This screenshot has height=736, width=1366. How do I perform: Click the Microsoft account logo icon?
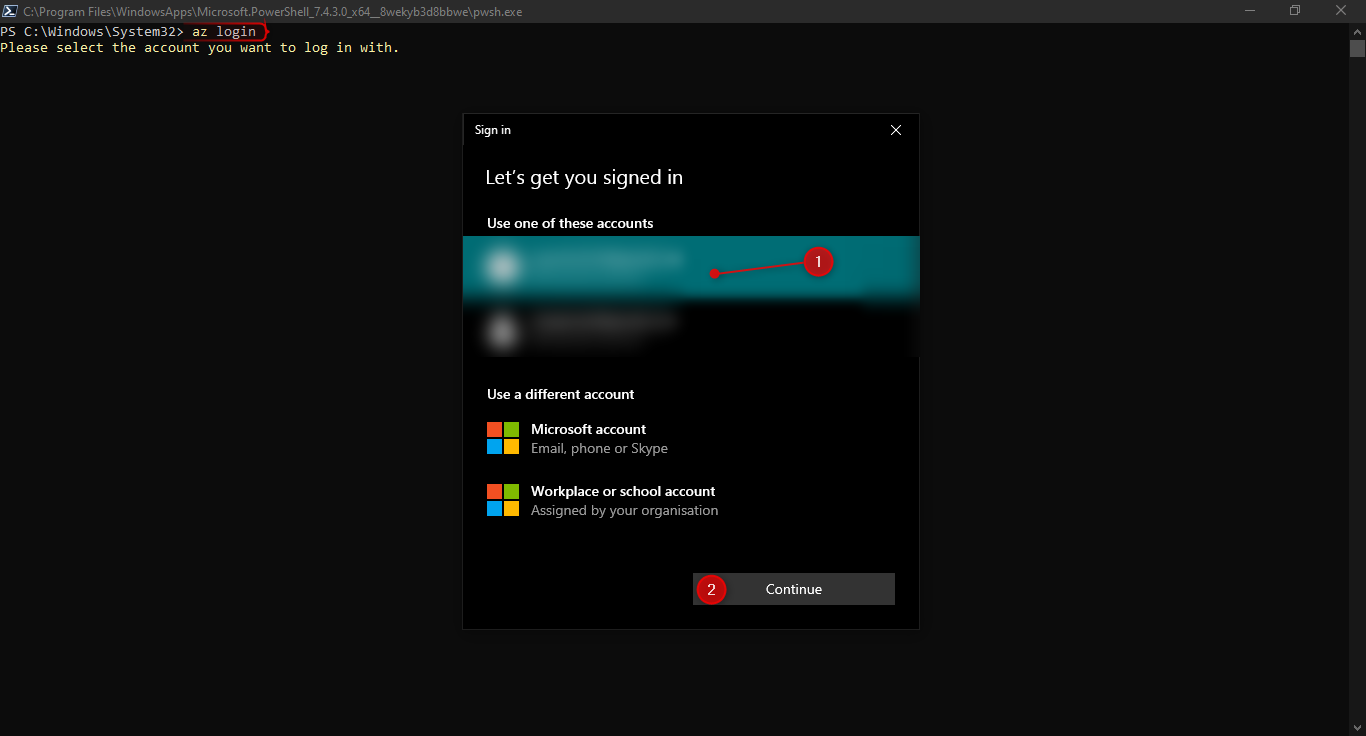tap(503, 438)
